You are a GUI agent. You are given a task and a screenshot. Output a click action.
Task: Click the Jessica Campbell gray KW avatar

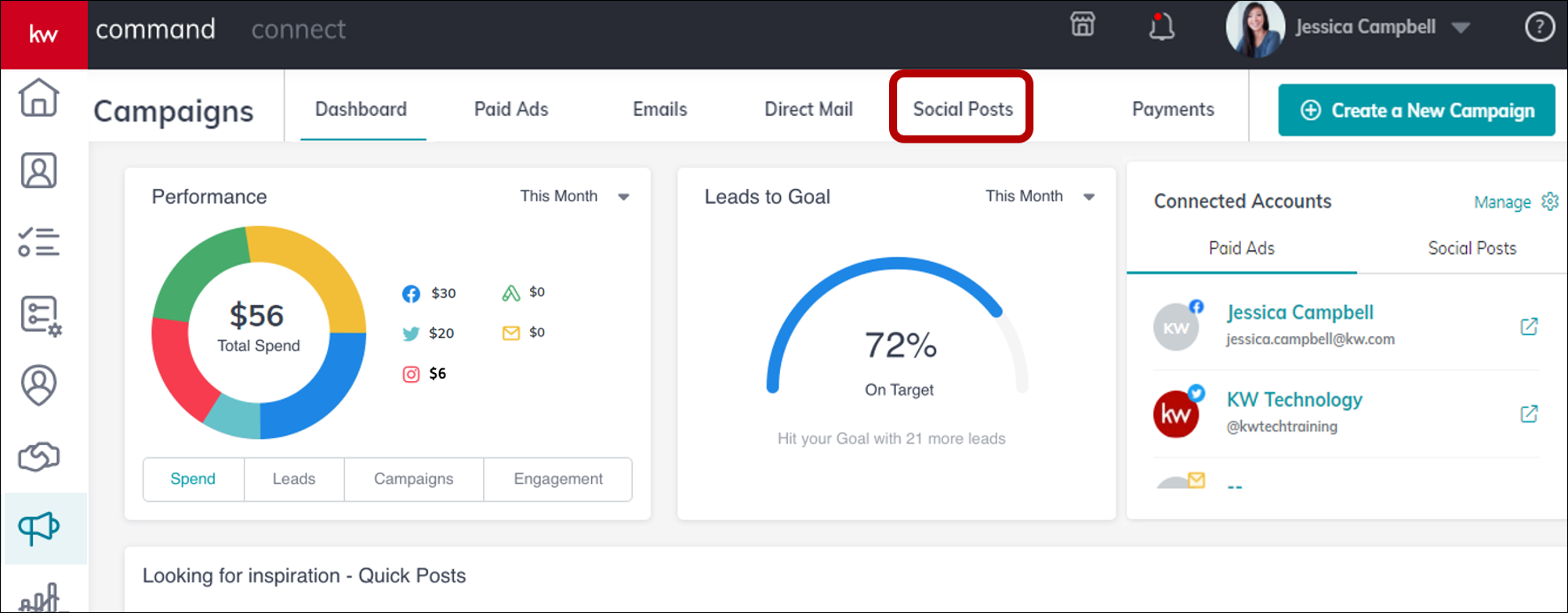click(1176, 327)
